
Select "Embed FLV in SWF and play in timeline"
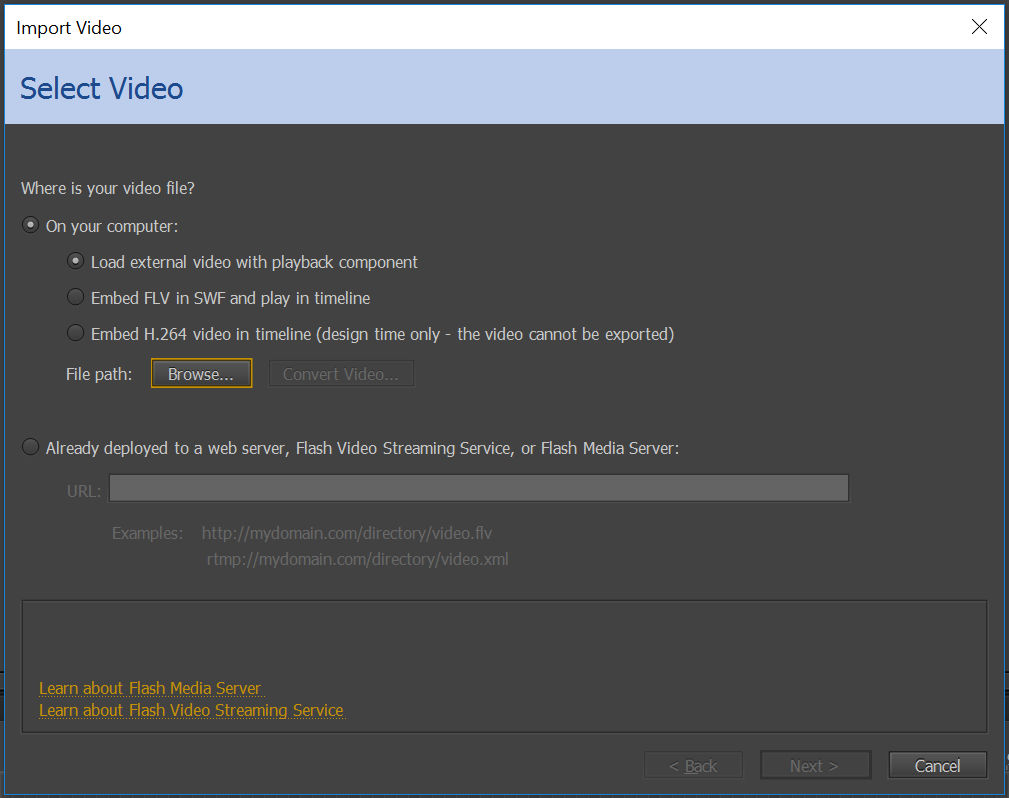pos(76,296)
